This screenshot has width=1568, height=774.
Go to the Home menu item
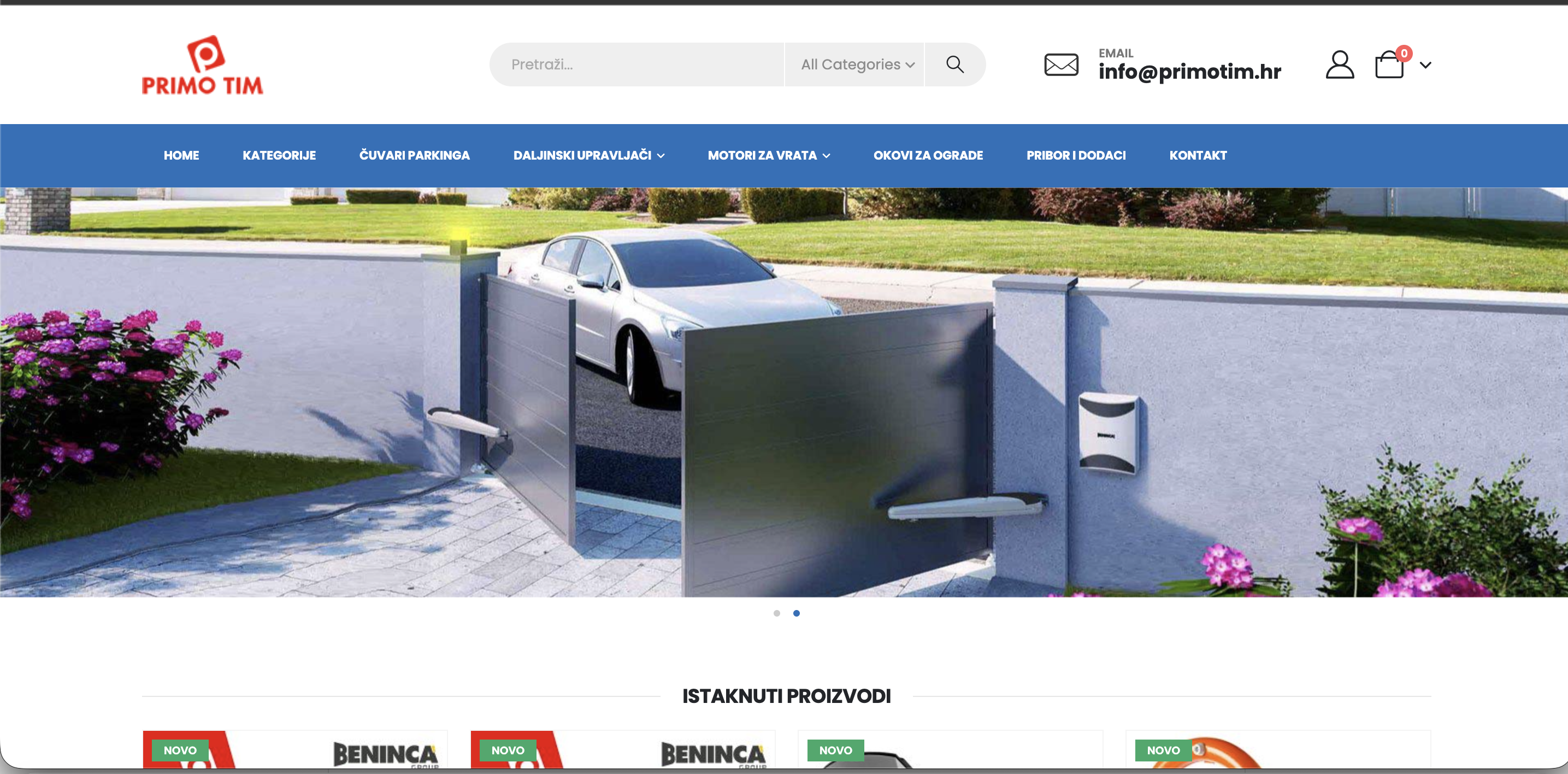coord(181,155)
